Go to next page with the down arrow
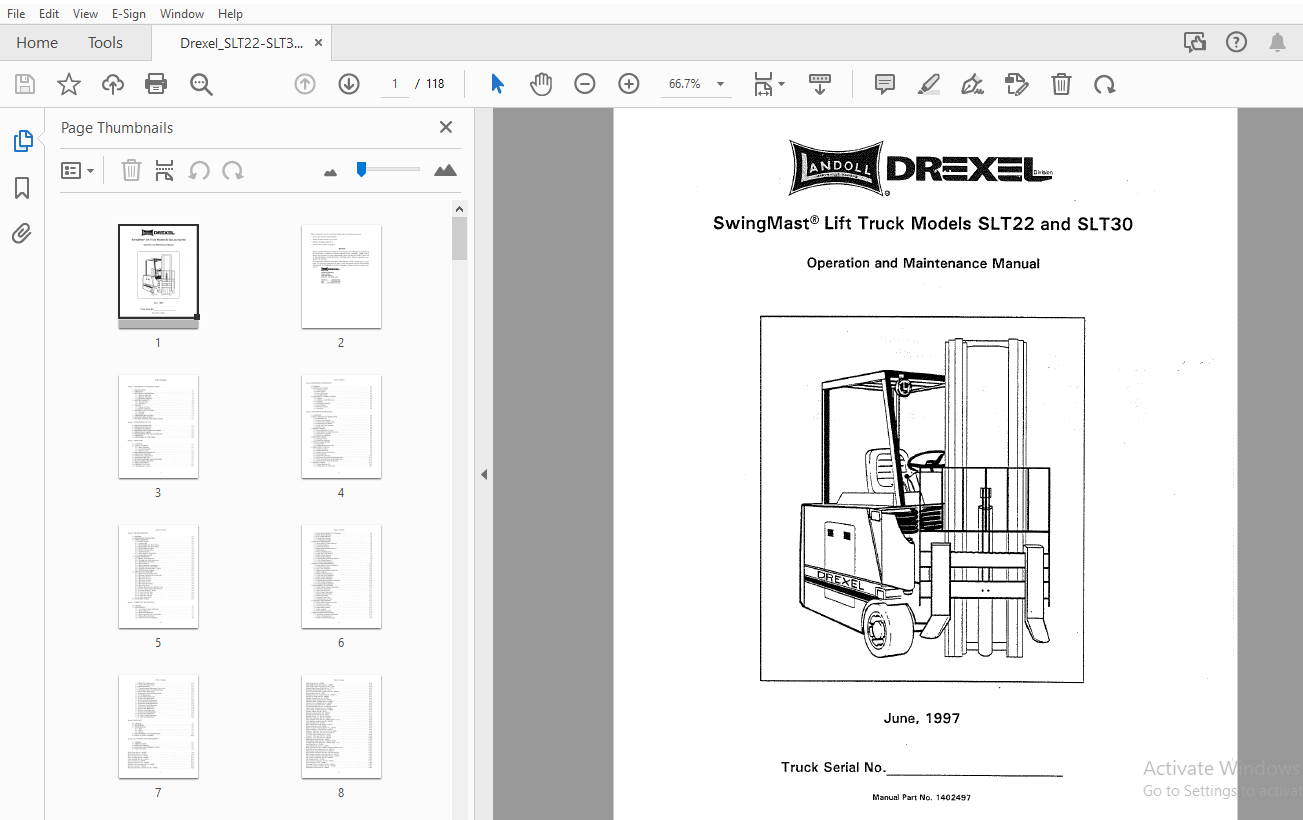Image resolution: width=1303 pixels, height=820 pixels. click(x=348, y=84)
